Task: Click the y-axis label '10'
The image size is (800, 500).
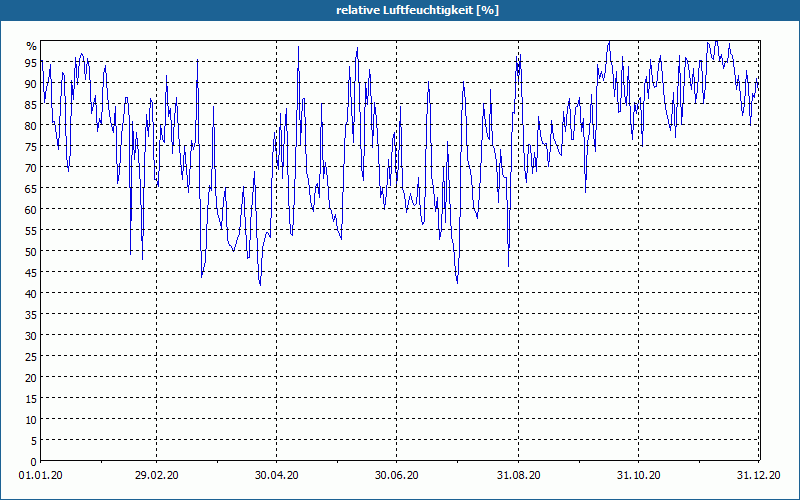Action: [32, 420]
